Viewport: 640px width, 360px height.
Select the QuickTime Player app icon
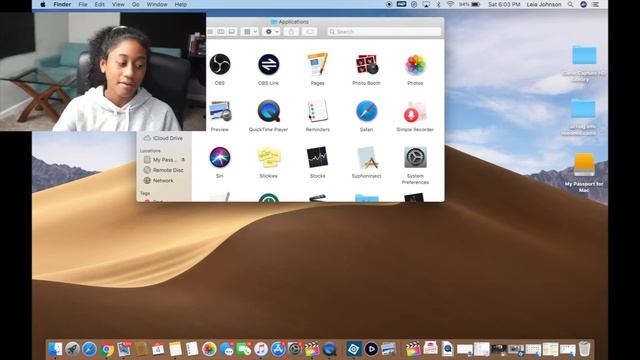[x=269, y=111]
